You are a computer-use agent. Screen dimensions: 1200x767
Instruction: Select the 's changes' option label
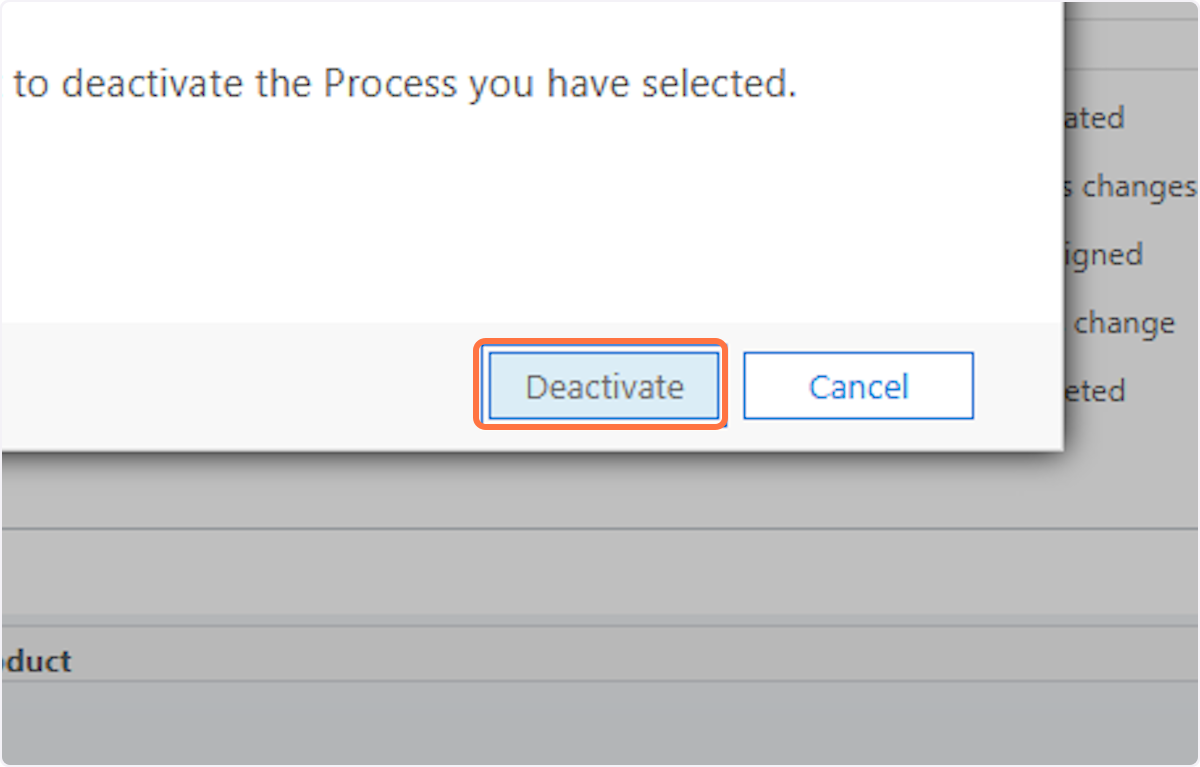pos(1130,186)
